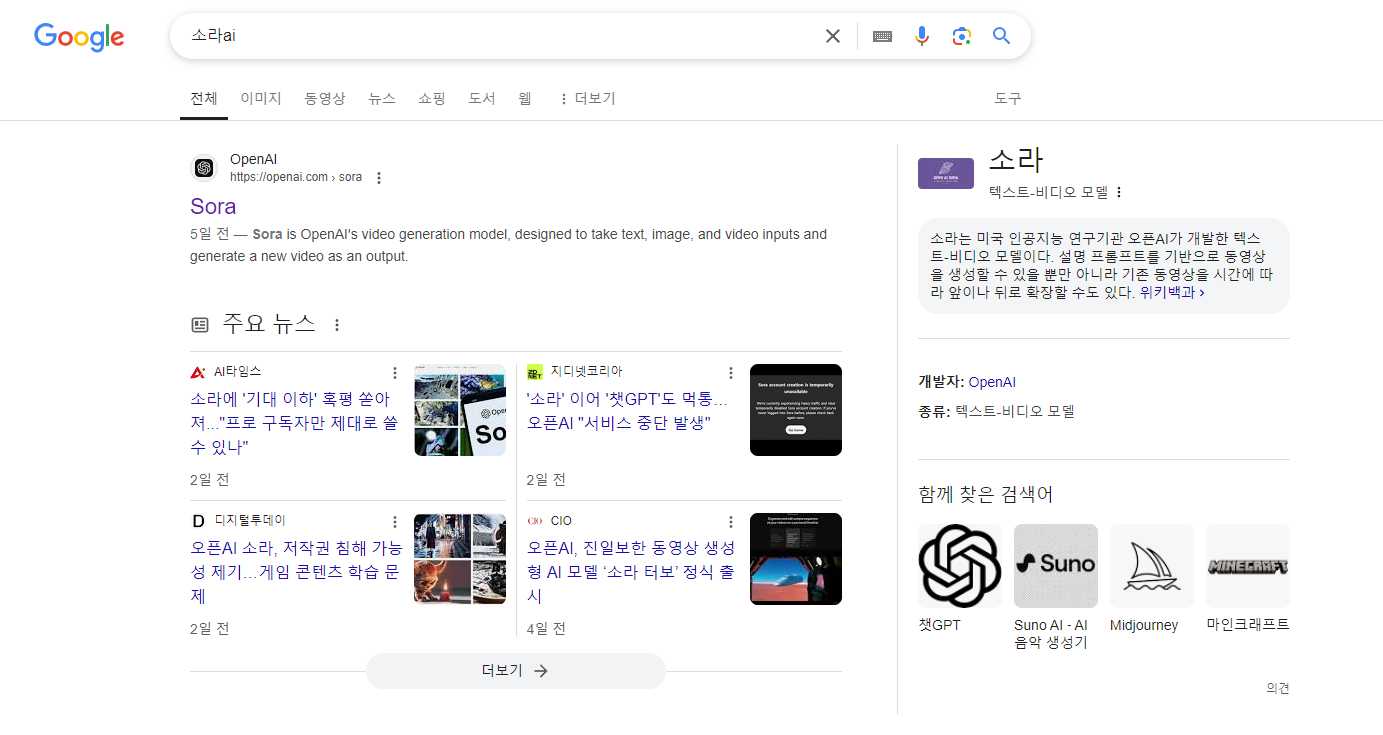
Task: Switch to the 이미지 tab
Action: click(x=261, y=99)
